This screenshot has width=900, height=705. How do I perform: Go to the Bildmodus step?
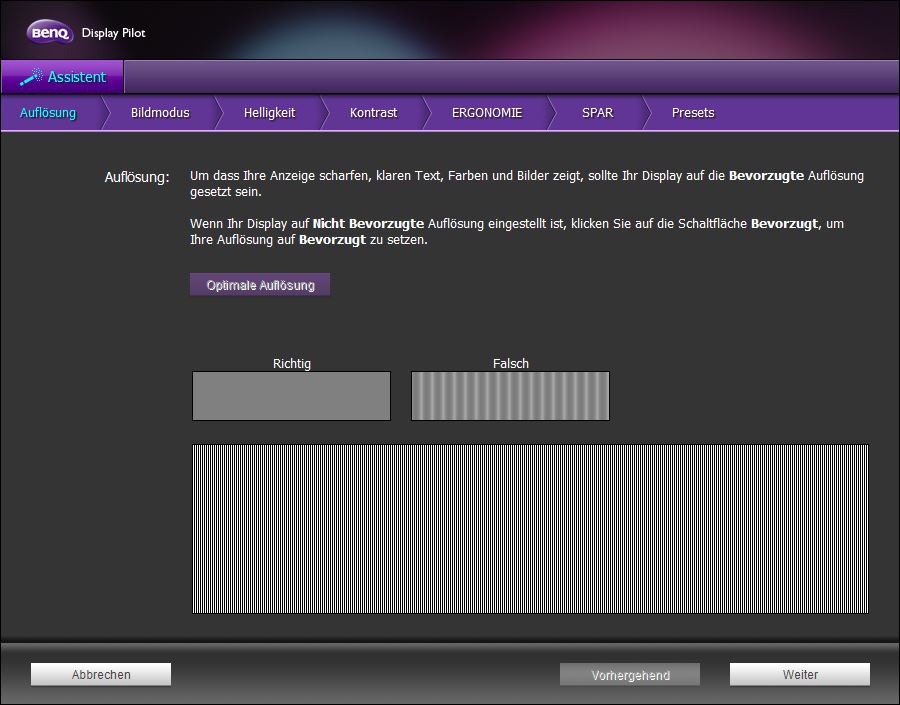(x=160, y=113)
